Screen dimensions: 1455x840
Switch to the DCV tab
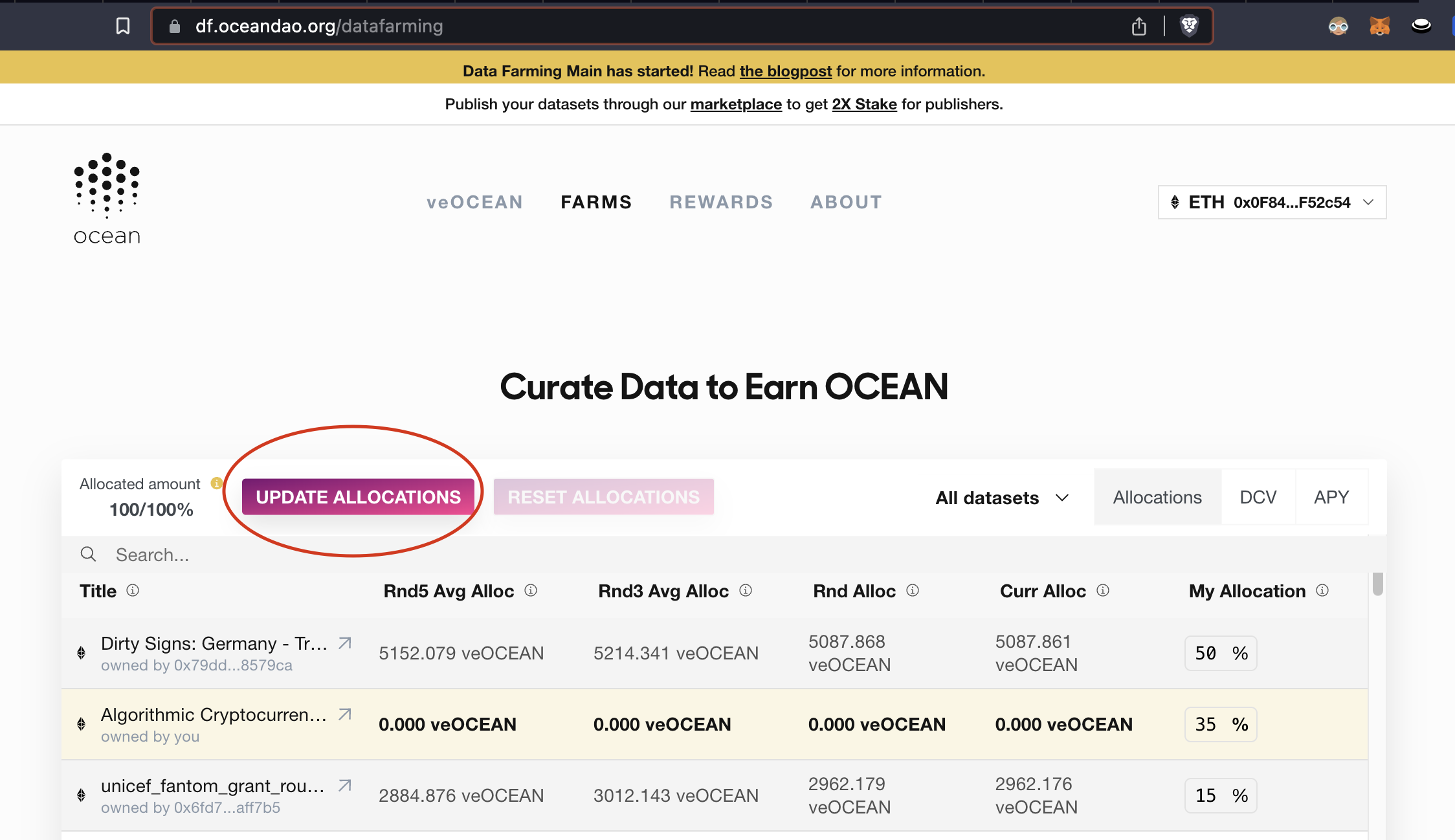(1258, 497)
